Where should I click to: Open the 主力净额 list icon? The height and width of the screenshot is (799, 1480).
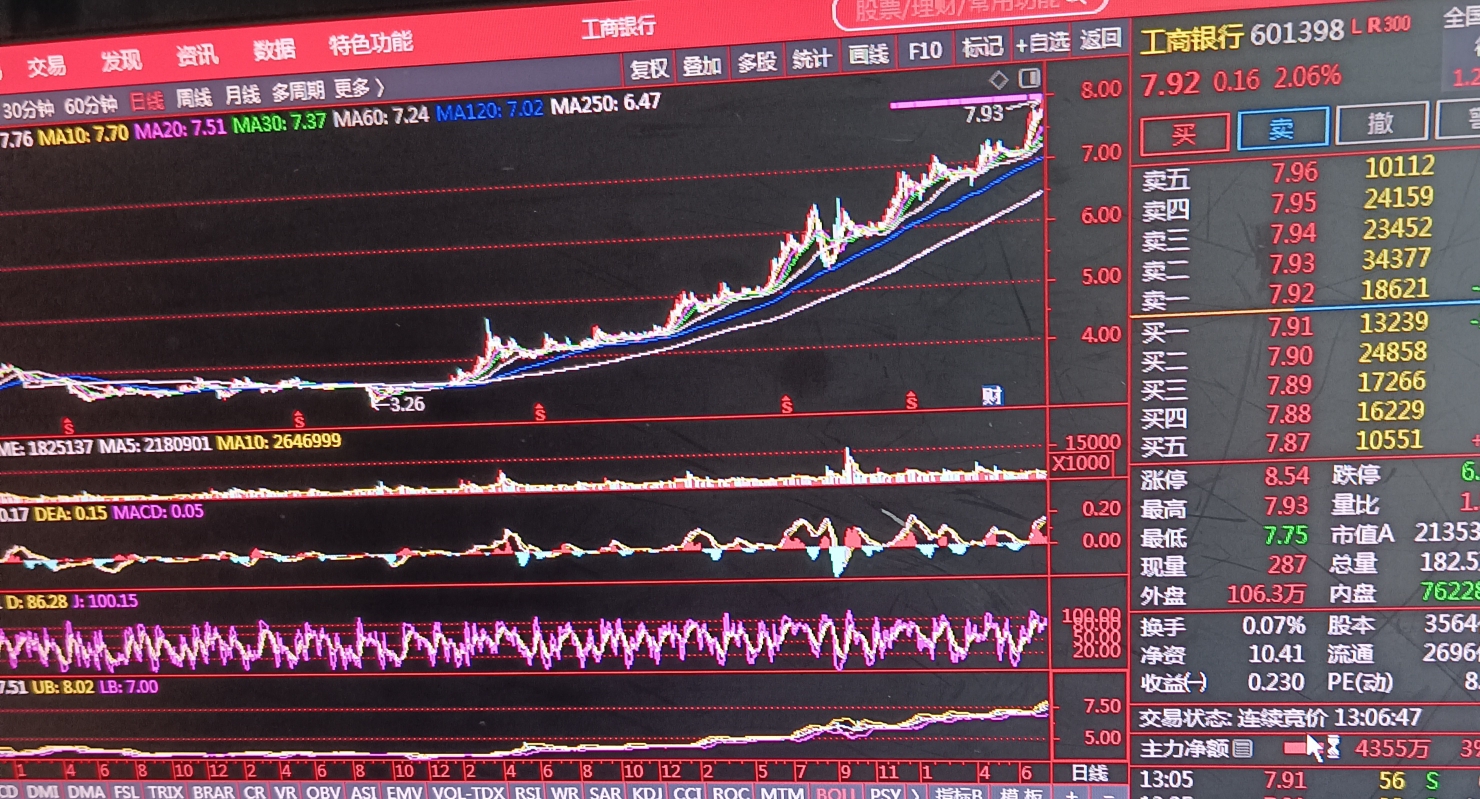point(1242,748)
